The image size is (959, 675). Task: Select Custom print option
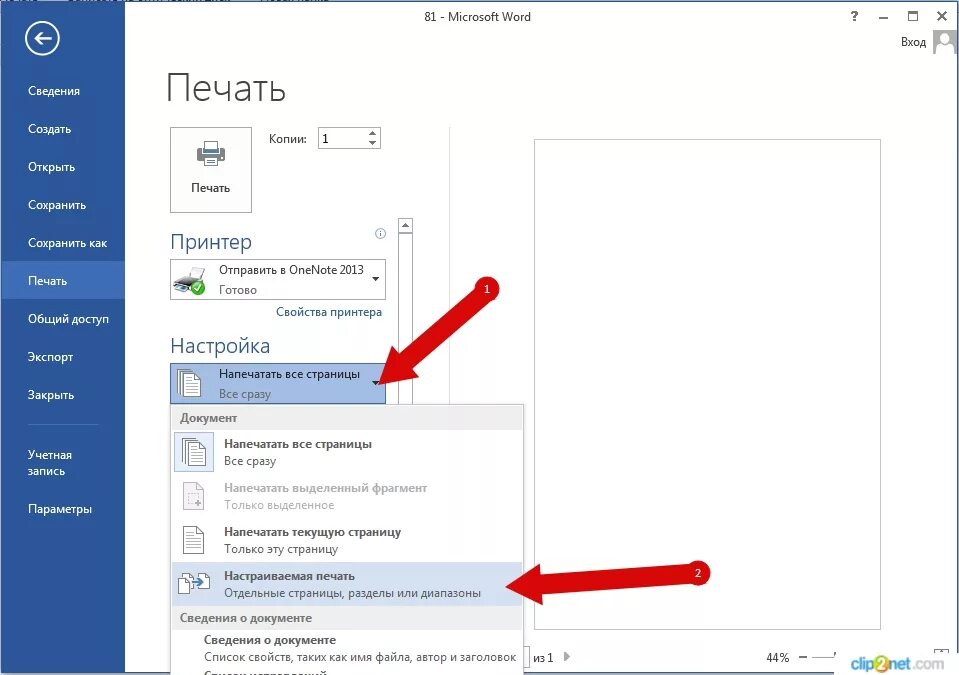347,584
